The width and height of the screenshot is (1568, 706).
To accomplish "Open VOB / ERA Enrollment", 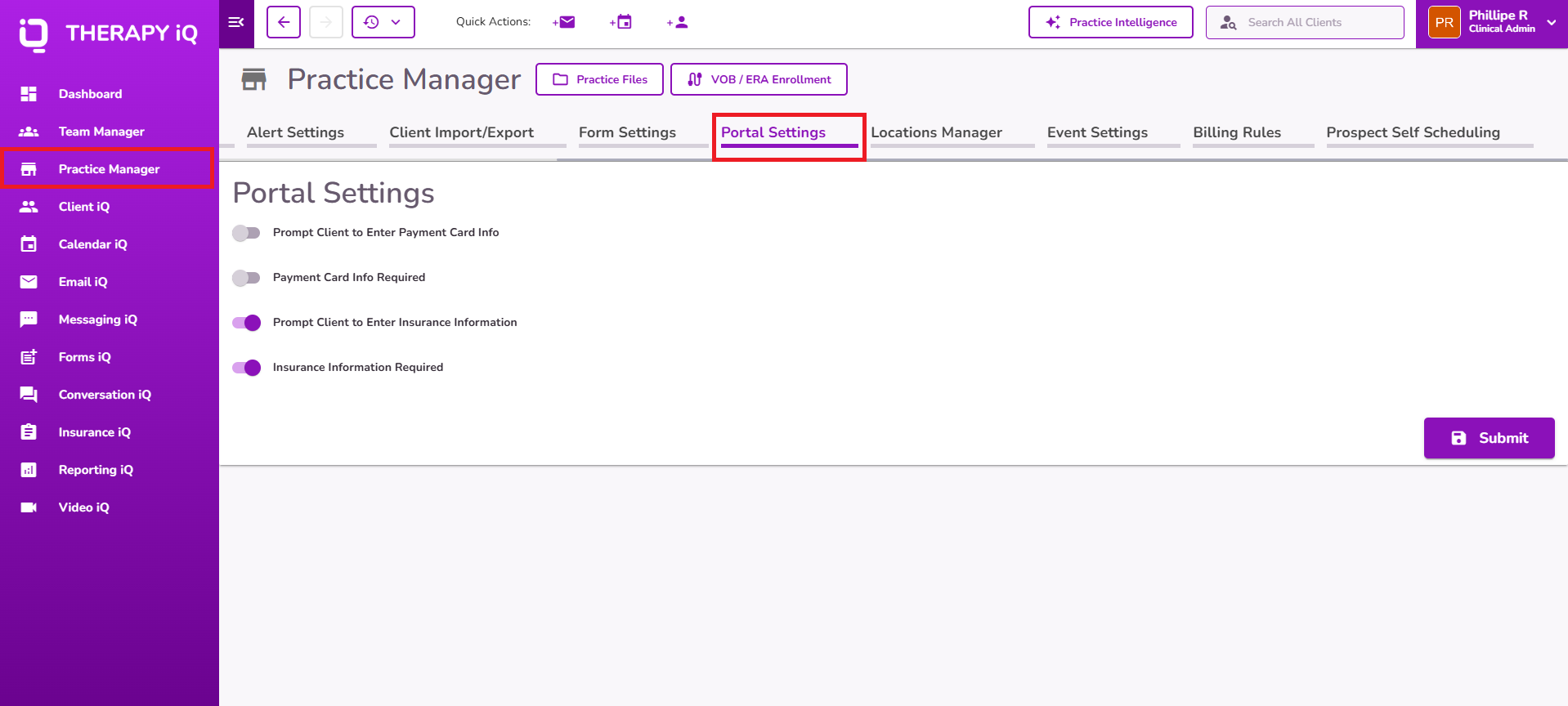I will point(759,79).
